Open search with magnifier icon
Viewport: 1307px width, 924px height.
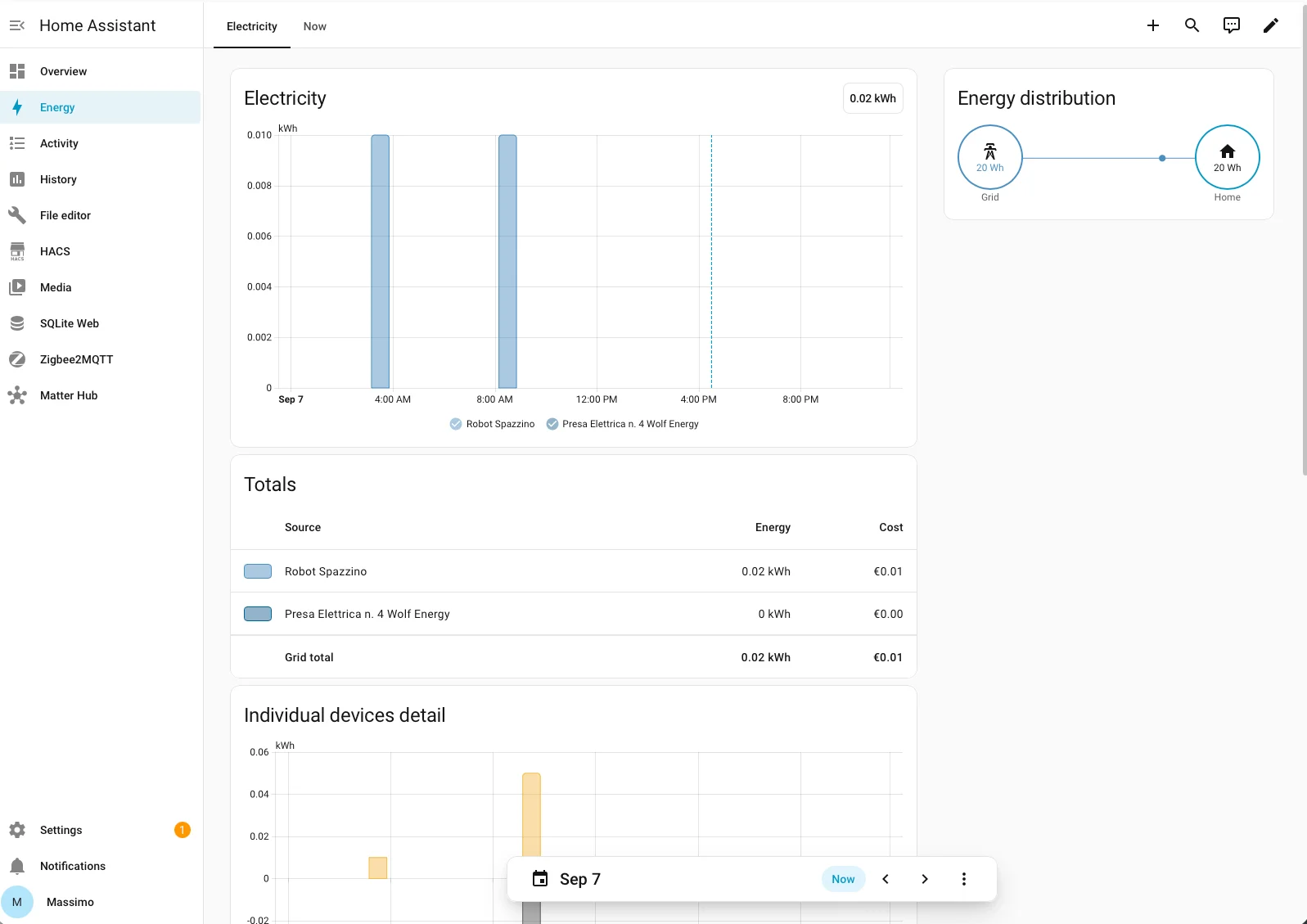click(1192, 25)
